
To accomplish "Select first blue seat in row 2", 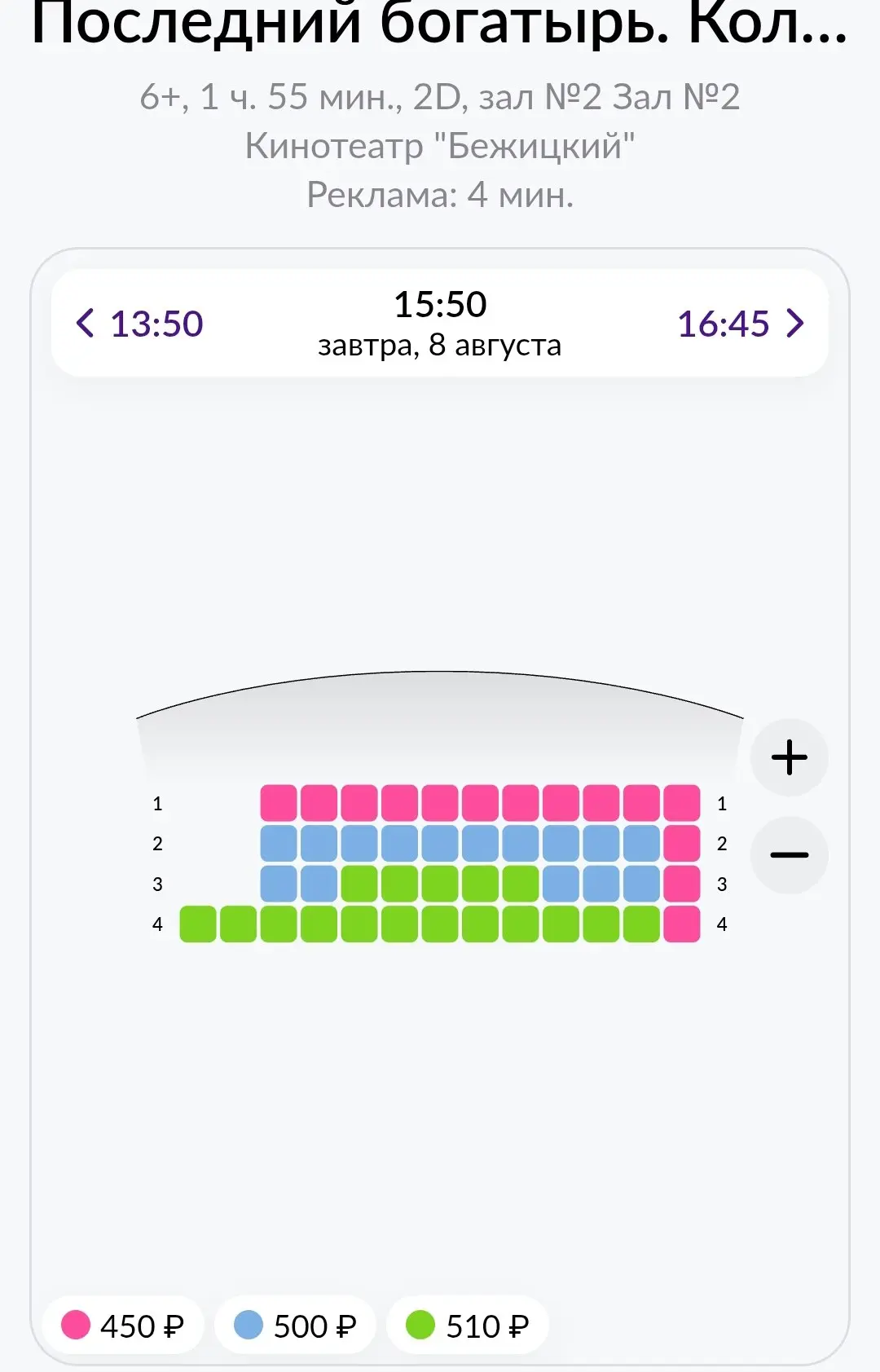I will [279, 843].
